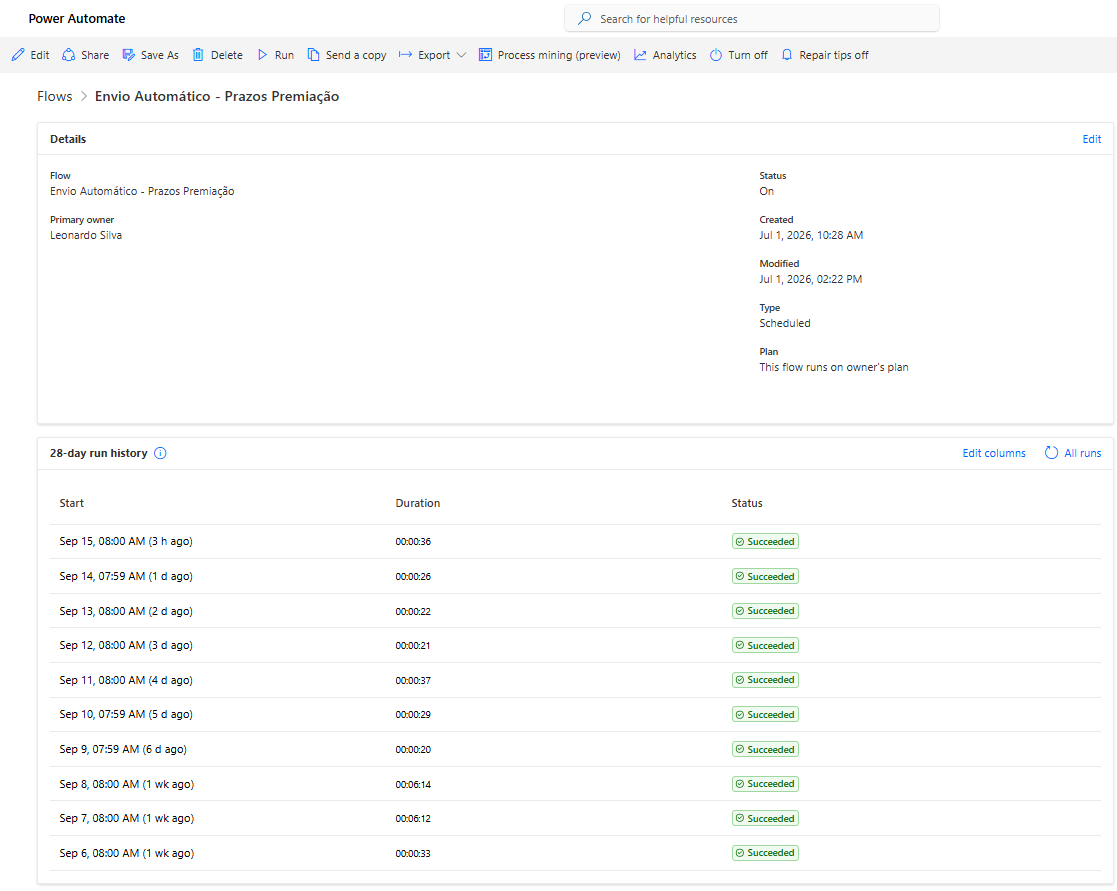Open the Sep 14, 07:59 AM run
The width and height of the screenshot is (1117, 891).
point(126,576)
